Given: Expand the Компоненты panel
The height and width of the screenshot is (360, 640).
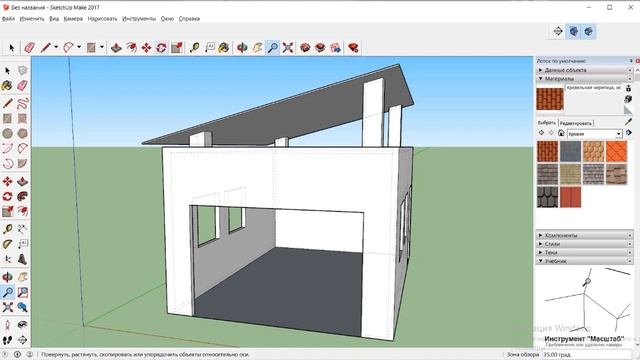Looking at the screenshot, I should (584, 236).
